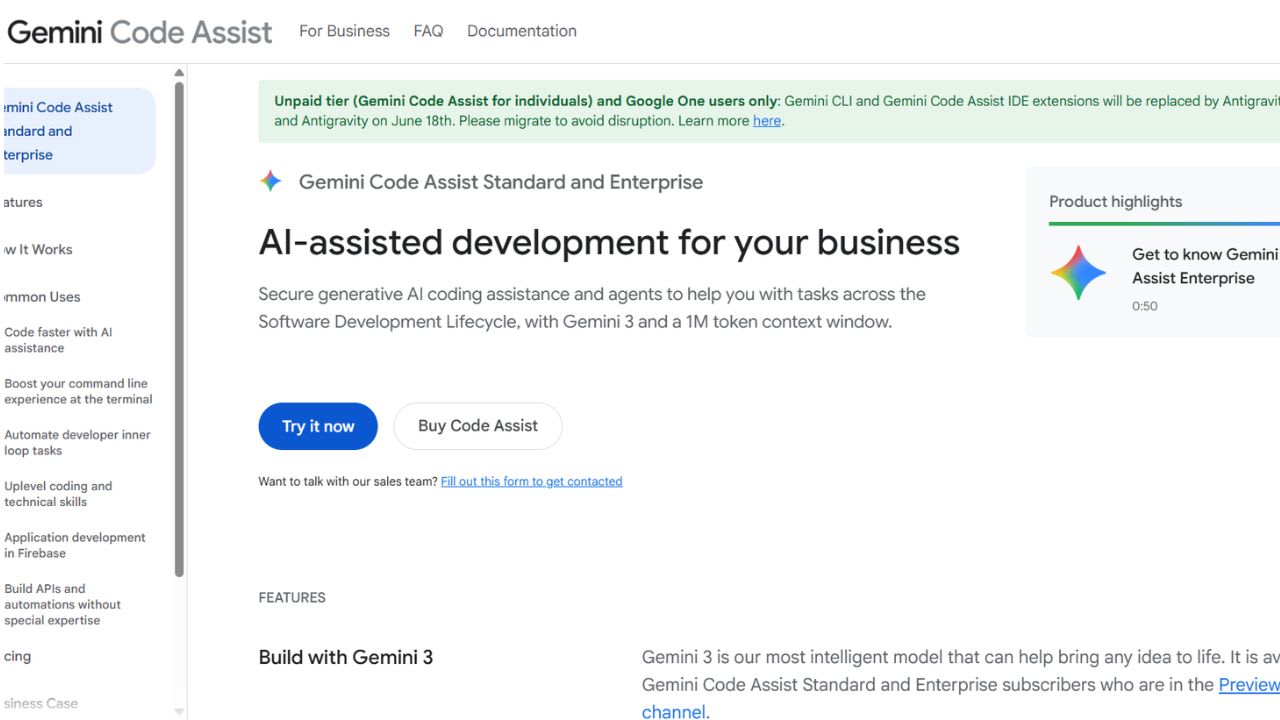Open 'Code faster with AI assistance' sidebar link
The image size is (1280, 720).
pyautogui.click(x=58, y=340)
